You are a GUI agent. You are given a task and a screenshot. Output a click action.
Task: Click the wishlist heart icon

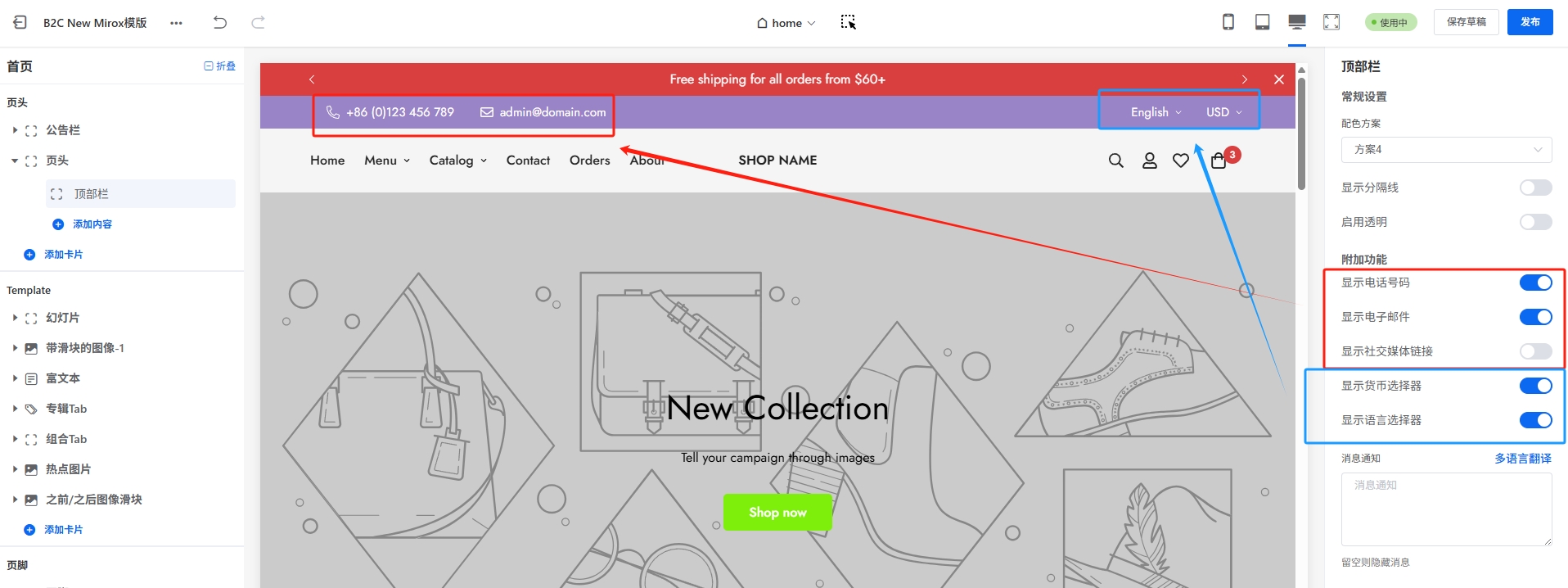tap(1180, 161)
